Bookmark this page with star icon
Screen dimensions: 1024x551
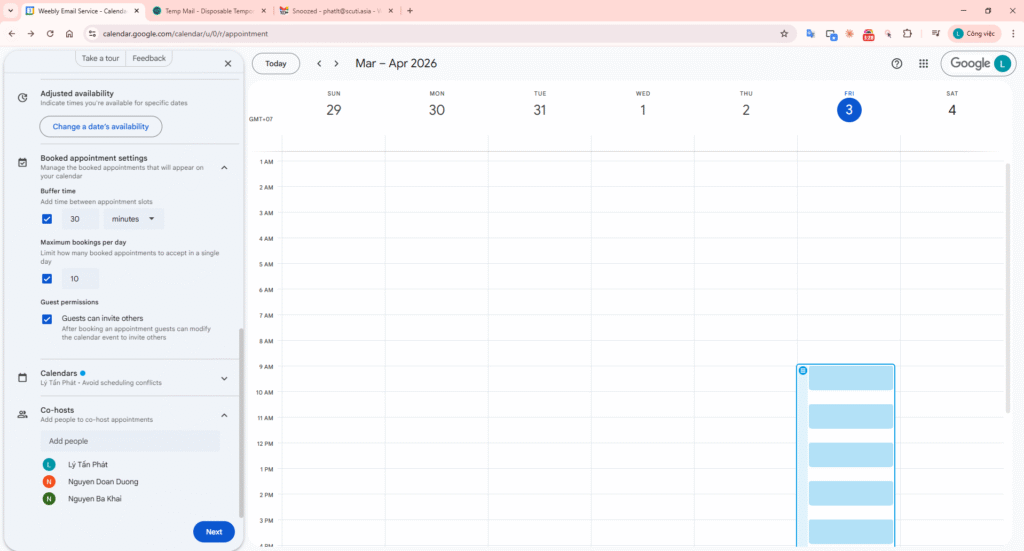784,33
